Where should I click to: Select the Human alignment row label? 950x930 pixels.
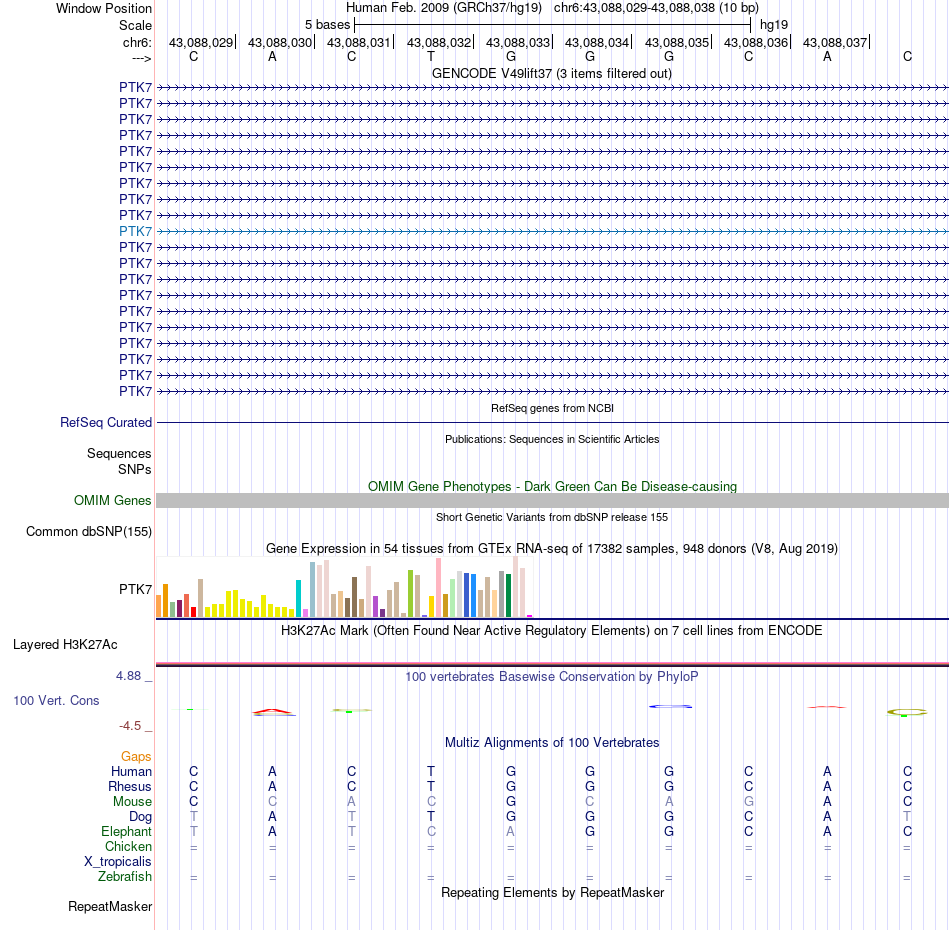click(131, 771)
